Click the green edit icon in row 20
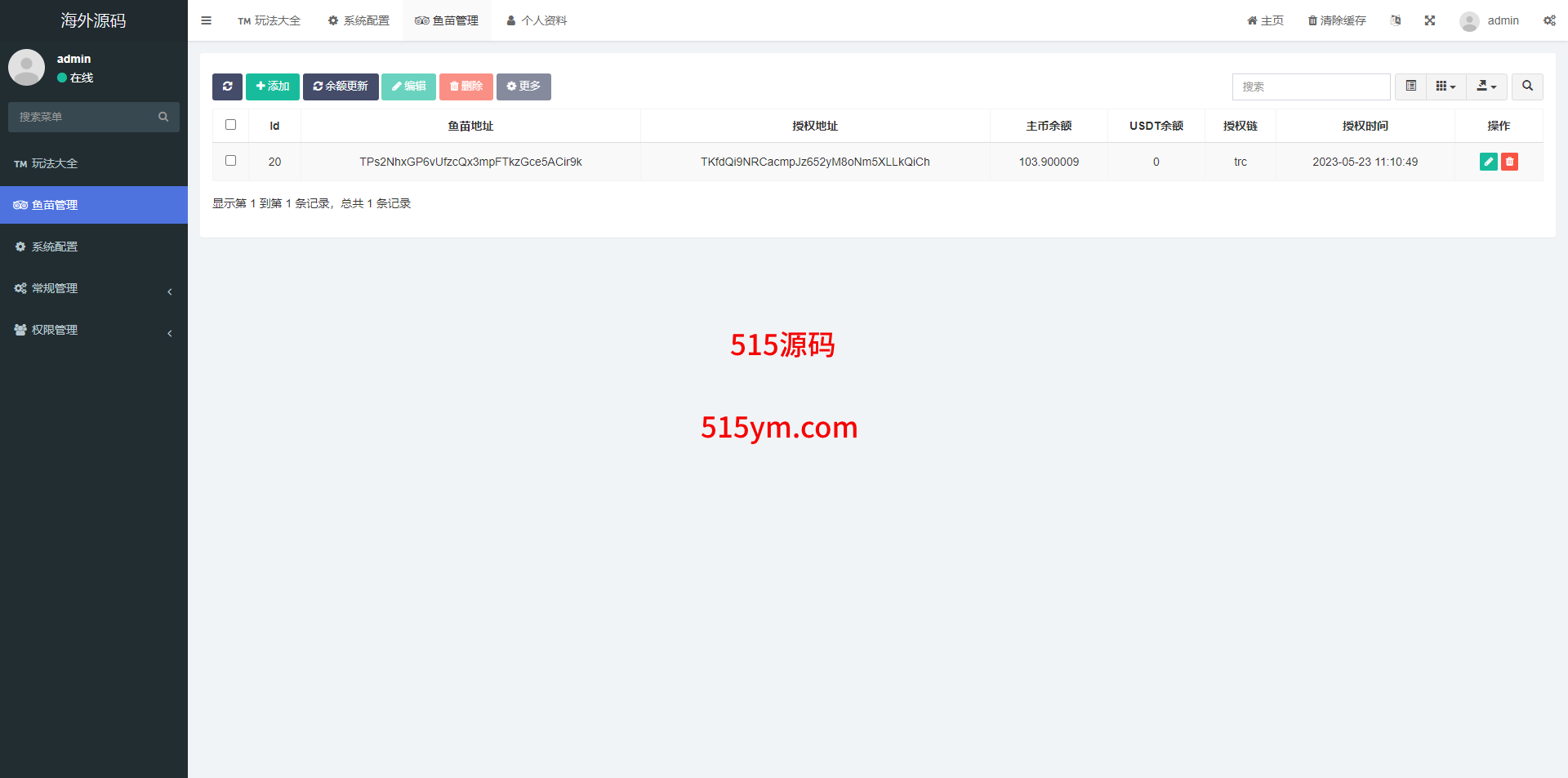 point(1488,162)
